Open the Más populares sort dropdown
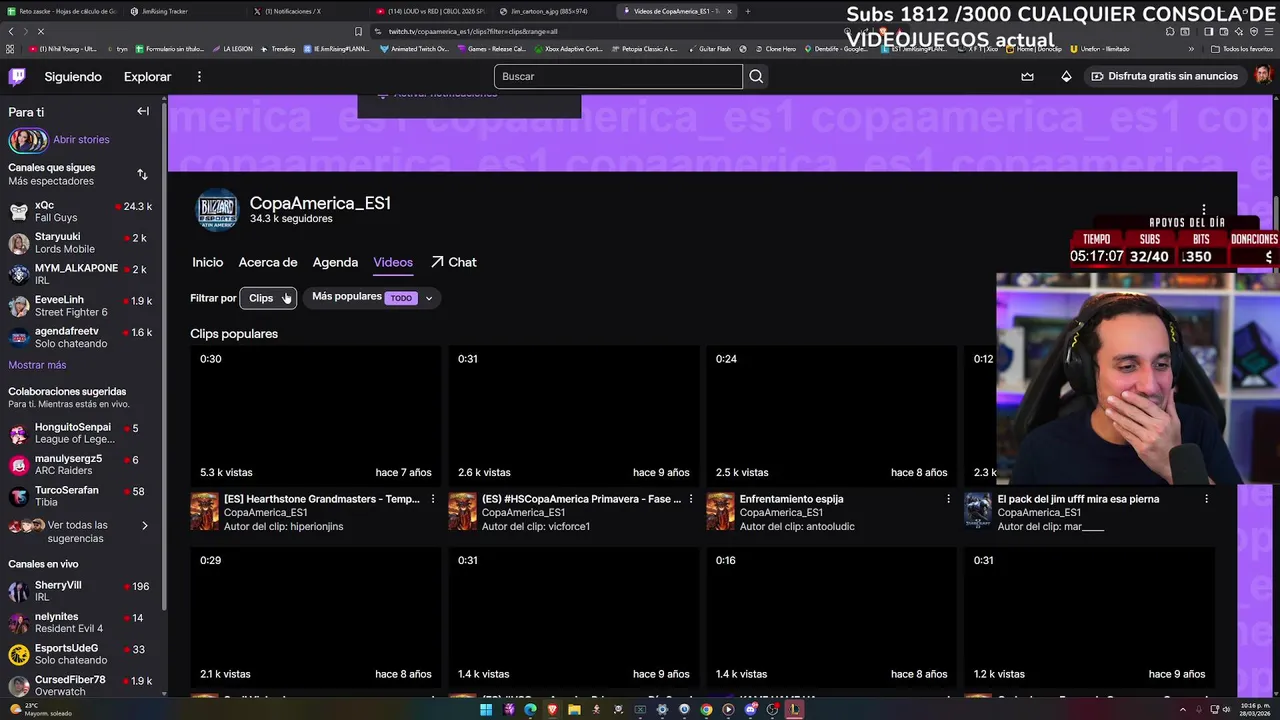1280x720 pixels. (373, 297)
